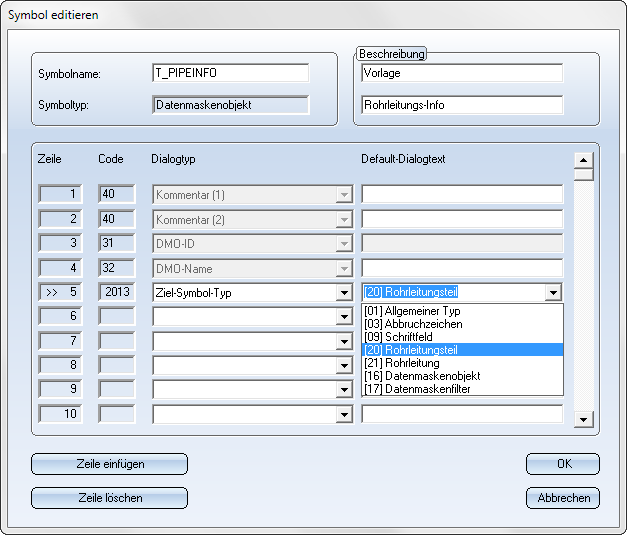Pick [21] Rohrleitung from dropdown list
627x535 pixels.
tap(403, 363)
